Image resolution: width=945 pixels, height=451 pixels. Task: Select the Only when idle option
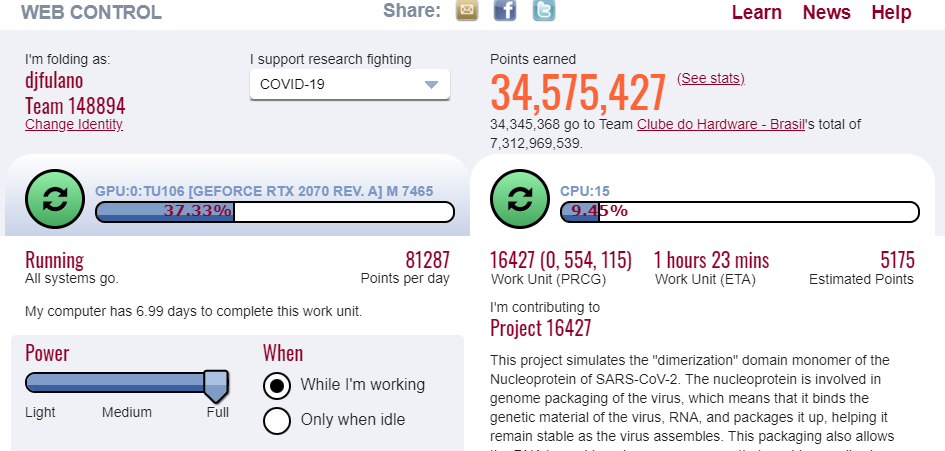coord(277,420)
